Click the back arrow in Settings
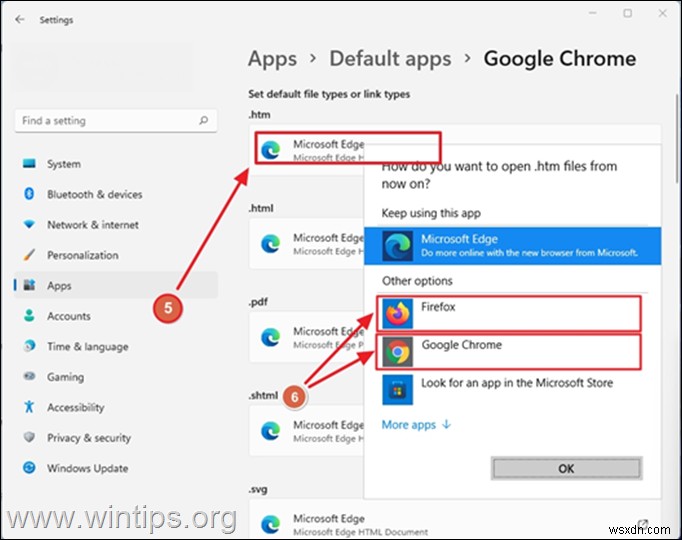Viewport: 682px width, 540px height. (x=20, y=20)
